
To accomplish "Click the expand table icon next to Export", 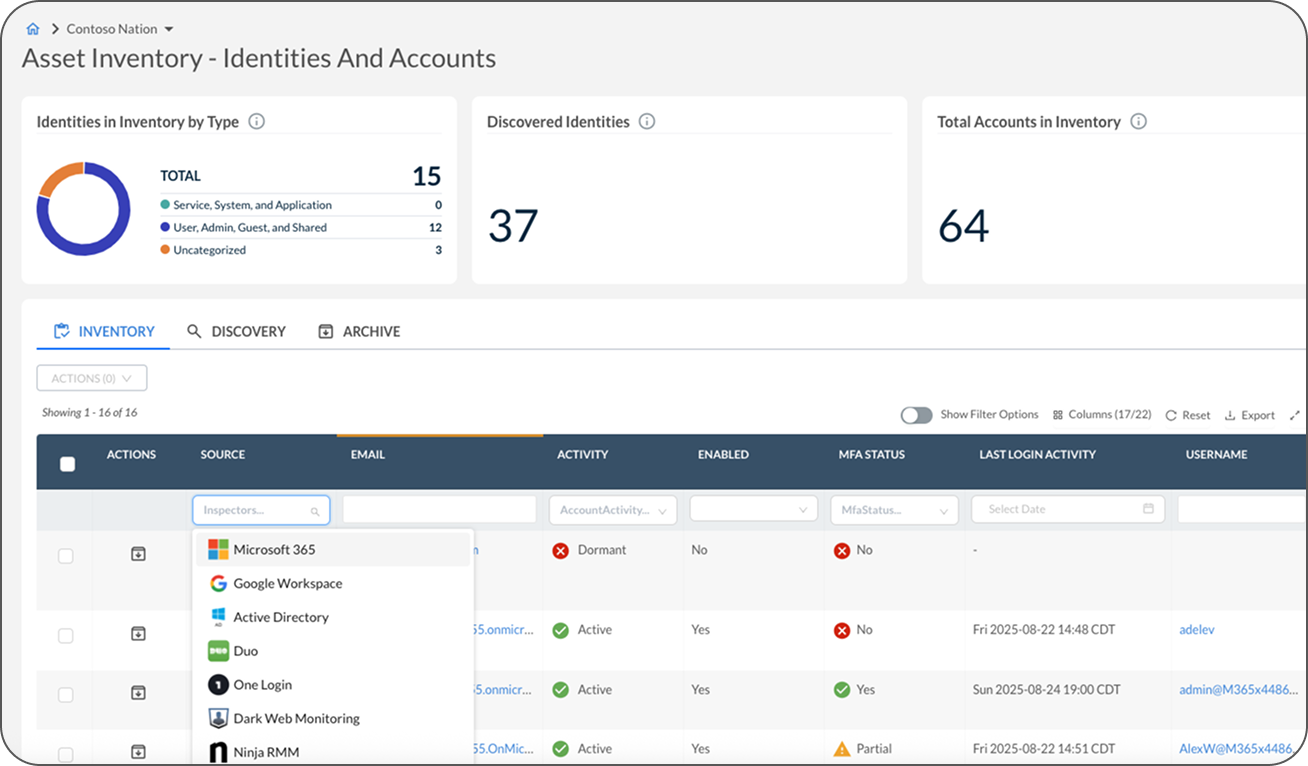I will pyautogui.click(x=1294, y=415).
